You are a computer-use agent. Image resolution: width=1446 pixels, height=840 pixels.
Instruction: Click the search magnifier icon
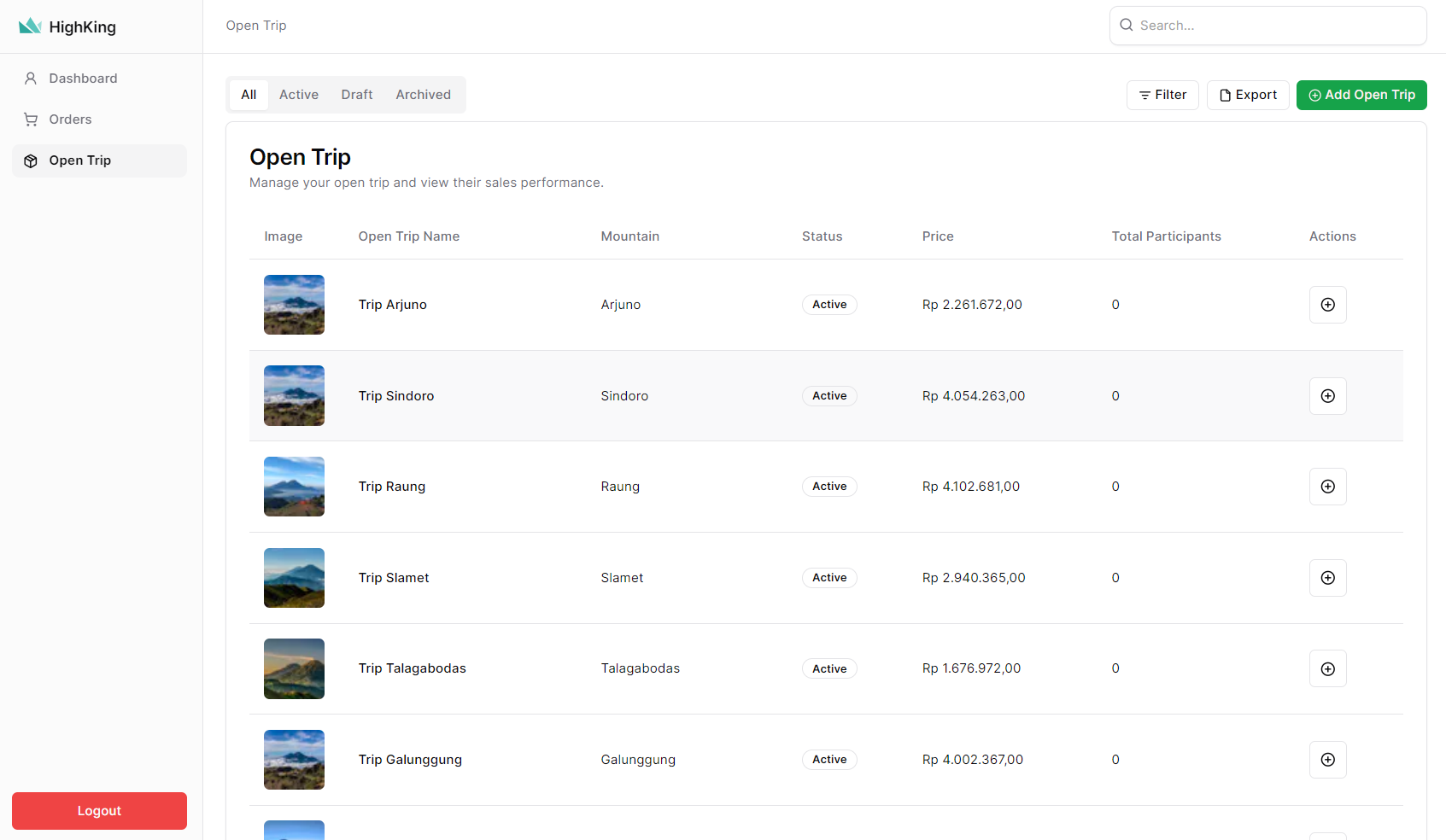pos(1127,26)
